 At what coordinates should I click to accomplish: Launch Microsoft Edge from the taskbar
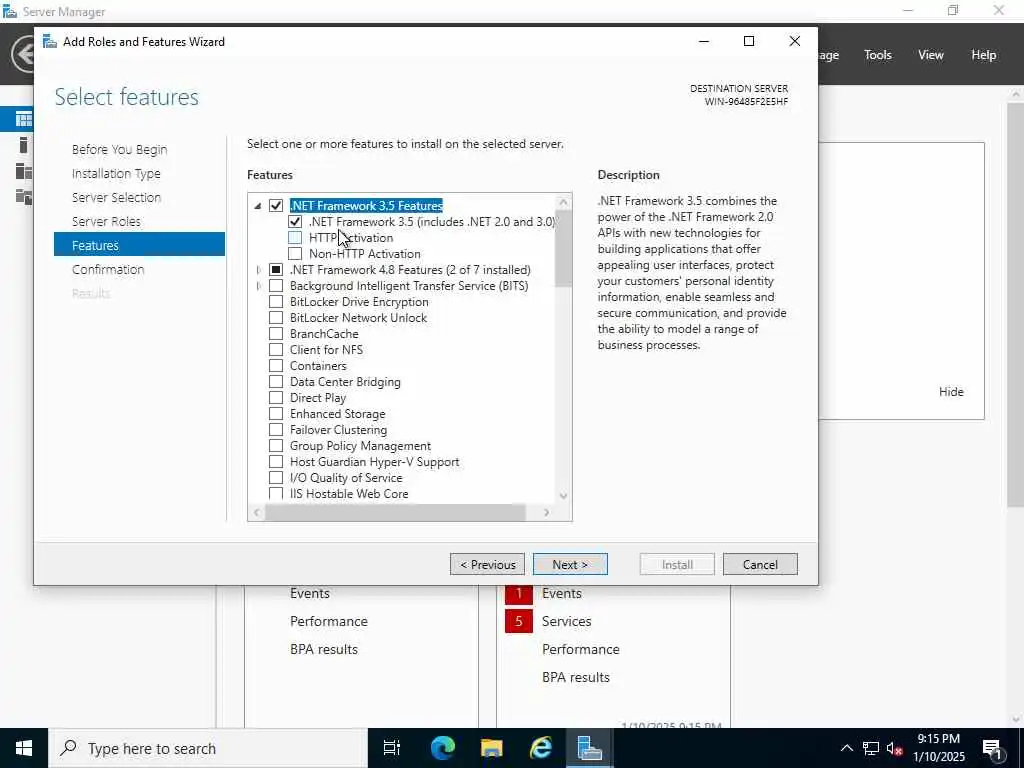442,748
